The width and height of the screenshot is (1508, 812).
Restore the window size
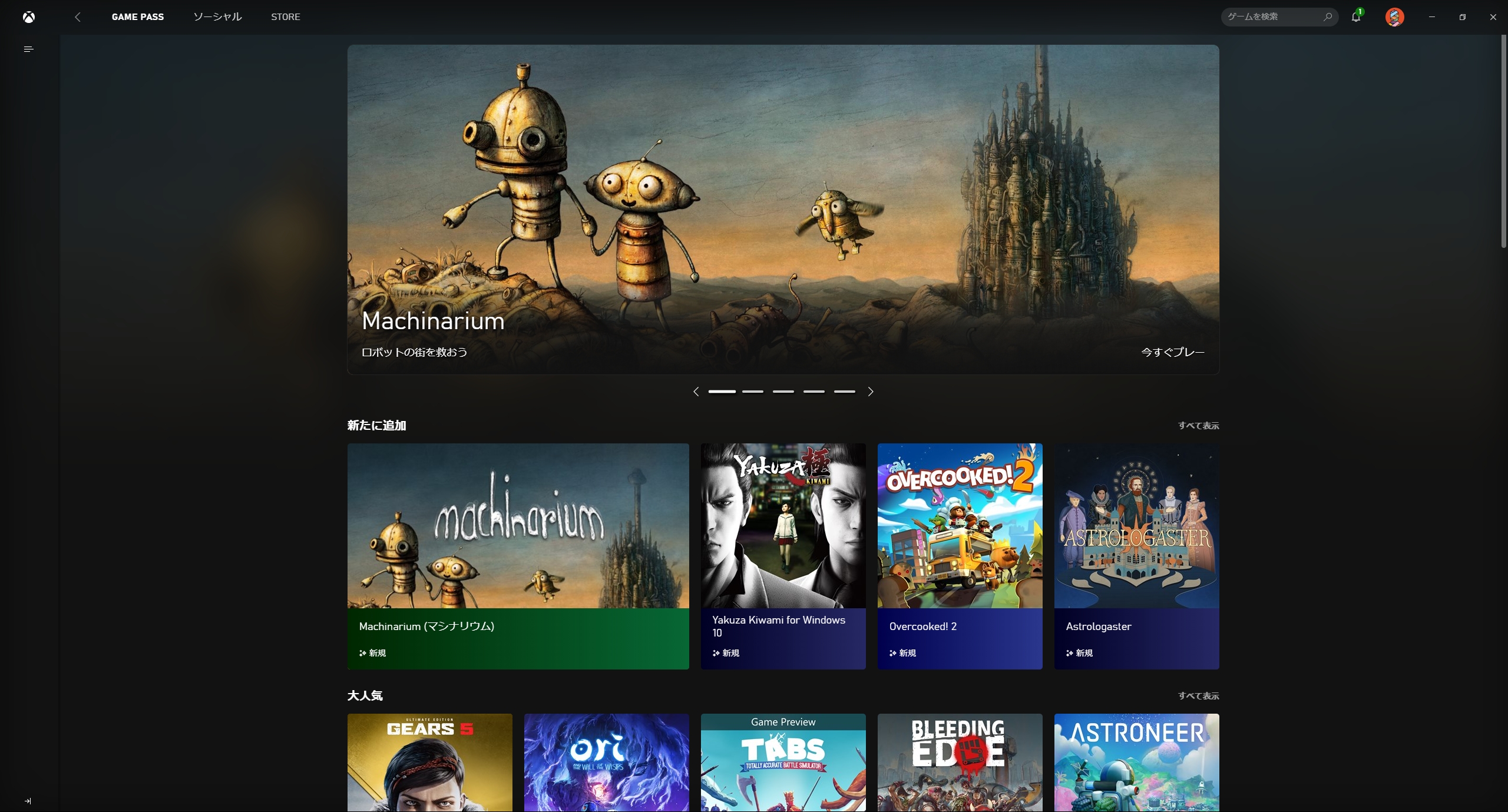tap(1462, 17)
